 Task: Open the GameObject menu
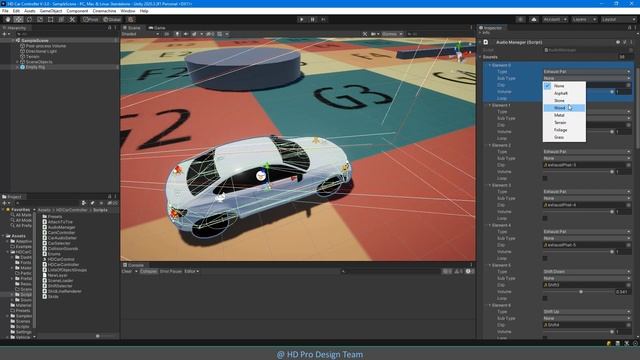click(x=51, y=11)
